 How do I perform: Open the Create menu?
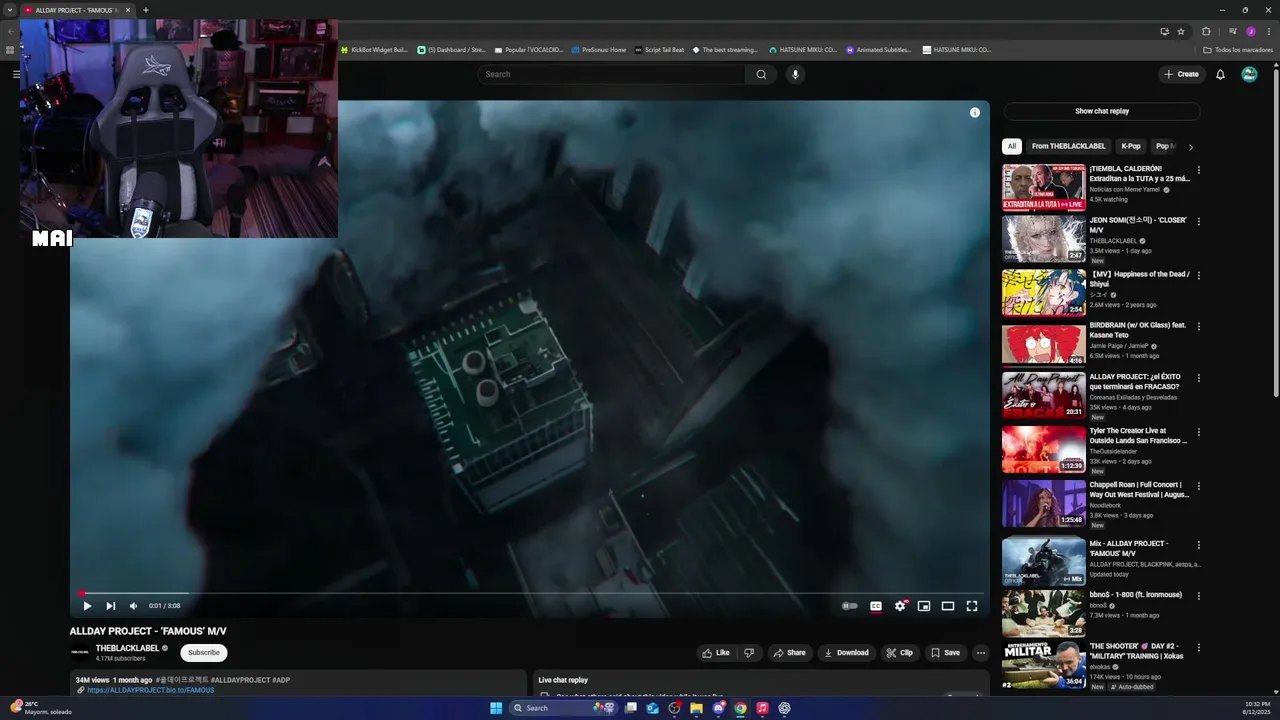1181,74
